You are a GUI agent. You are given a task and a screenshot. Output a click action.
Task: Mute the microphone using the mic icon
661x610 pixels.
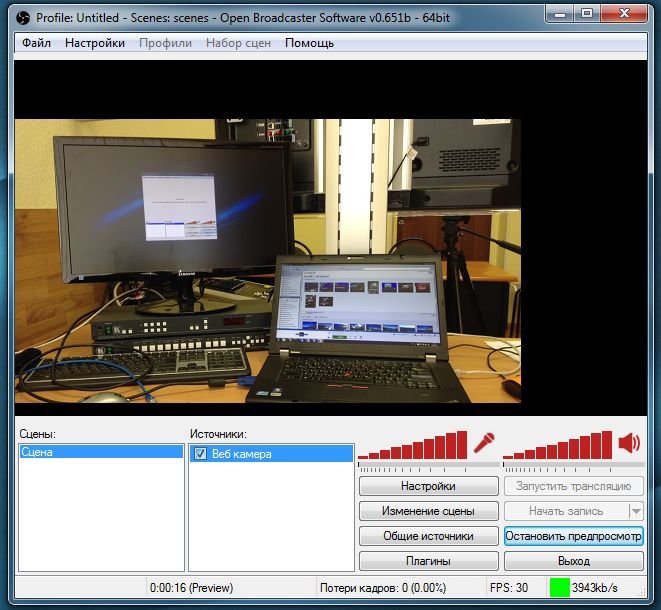485,442
